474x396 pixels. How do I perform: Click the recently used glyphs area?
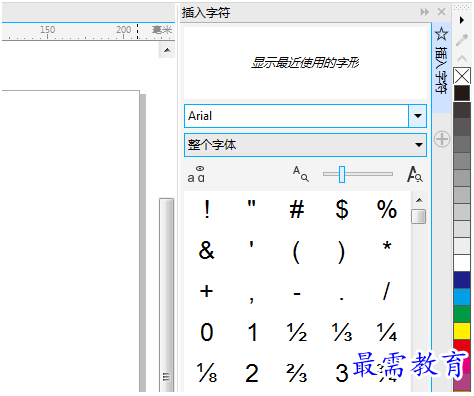pyautogui.click(x=305, y=63)
